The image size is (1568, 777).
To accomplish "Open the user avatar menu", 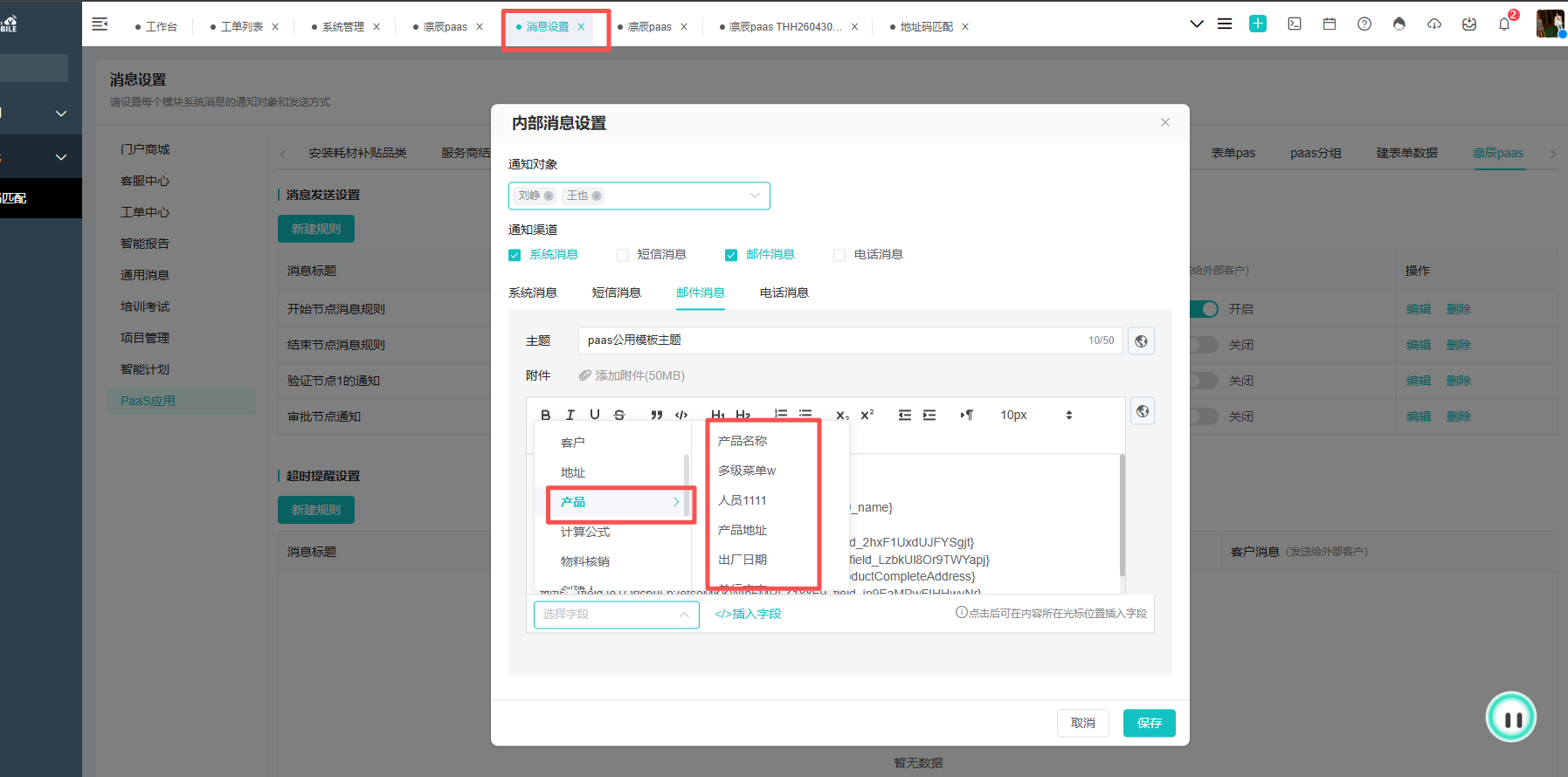I will pyautogui.click(x=1551, y=24).
